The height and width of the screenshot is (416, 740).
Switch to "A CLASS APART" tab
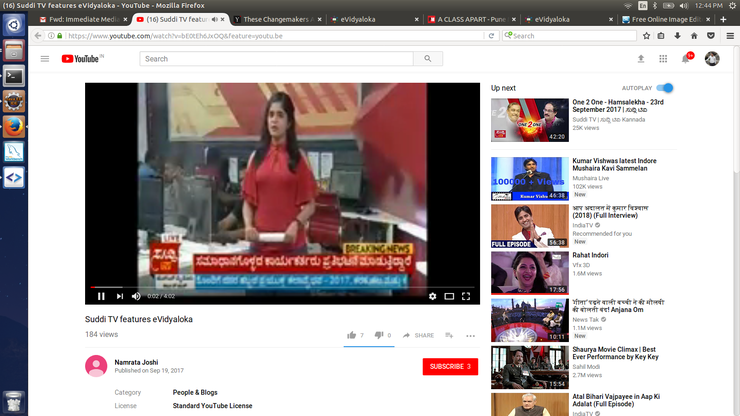pyautogui.click(x=469, y=19)
